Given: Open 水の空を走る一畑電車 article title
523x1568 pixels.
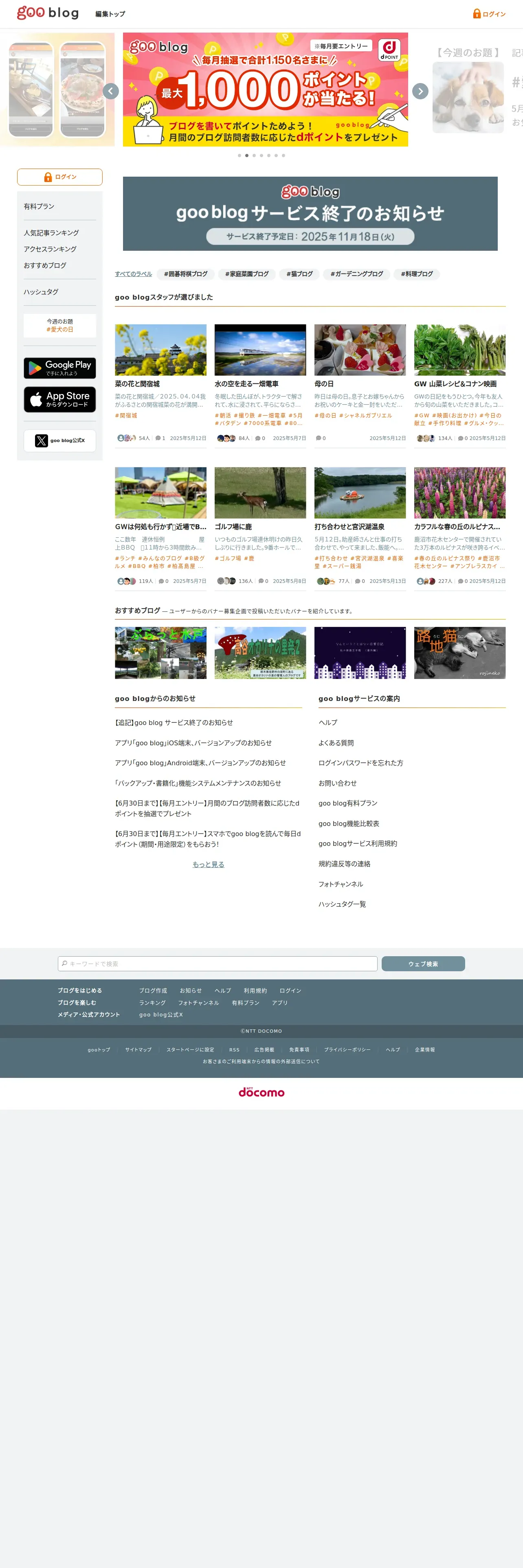Looking at the screenshot, I should [246, 384].
